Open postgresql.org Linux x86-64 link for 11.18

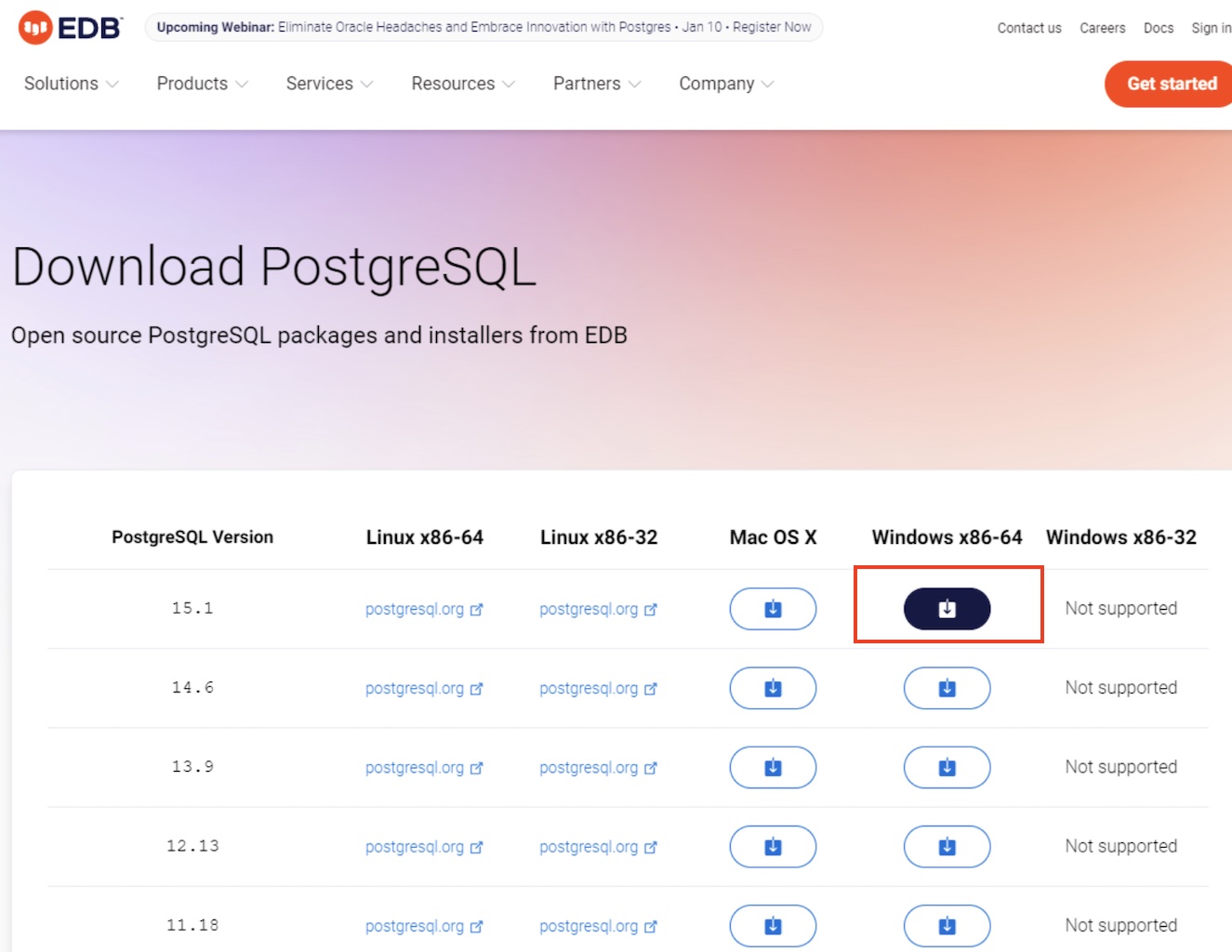point(424,925)
